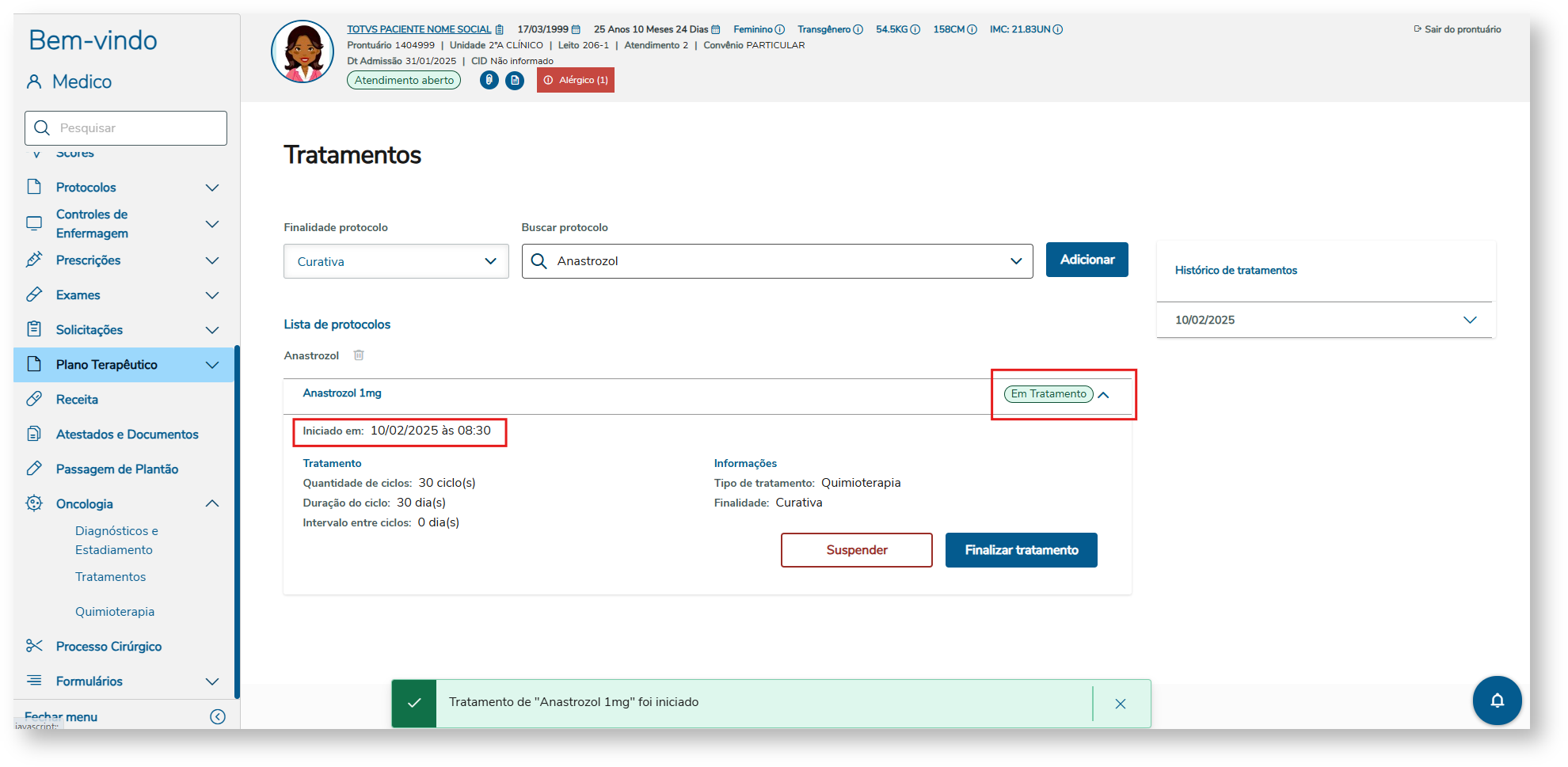Click the Suspender button
Screen dimensions: 1568x767
click(x=856, y=550)
